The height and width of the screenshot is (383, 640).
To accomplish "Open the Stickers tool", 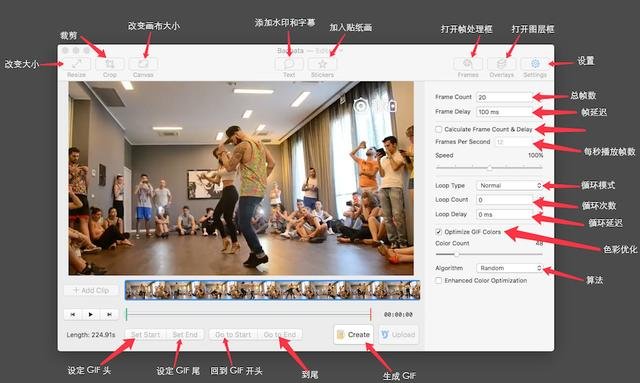I will point(322,64).
